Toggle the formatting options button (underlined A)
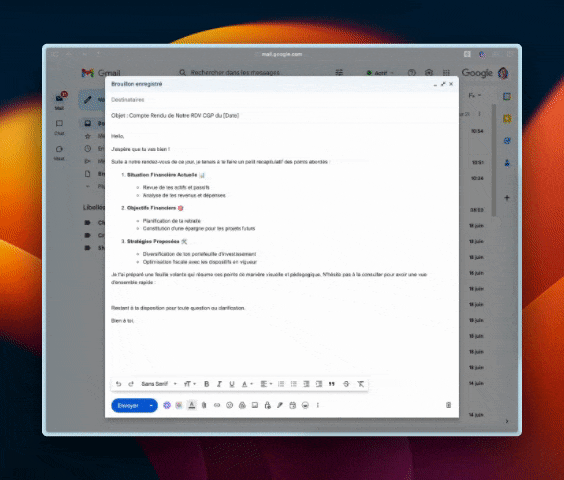This screenshot has width=564, height=480. click(x=192, y=405)
